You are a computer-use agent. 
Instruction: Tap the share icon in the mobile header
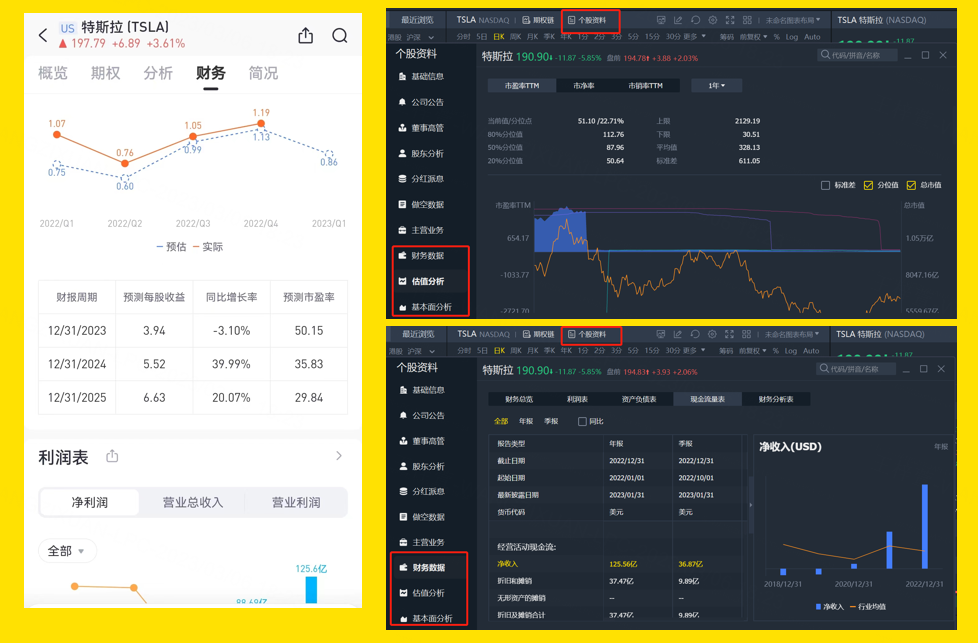pos(306,36)
